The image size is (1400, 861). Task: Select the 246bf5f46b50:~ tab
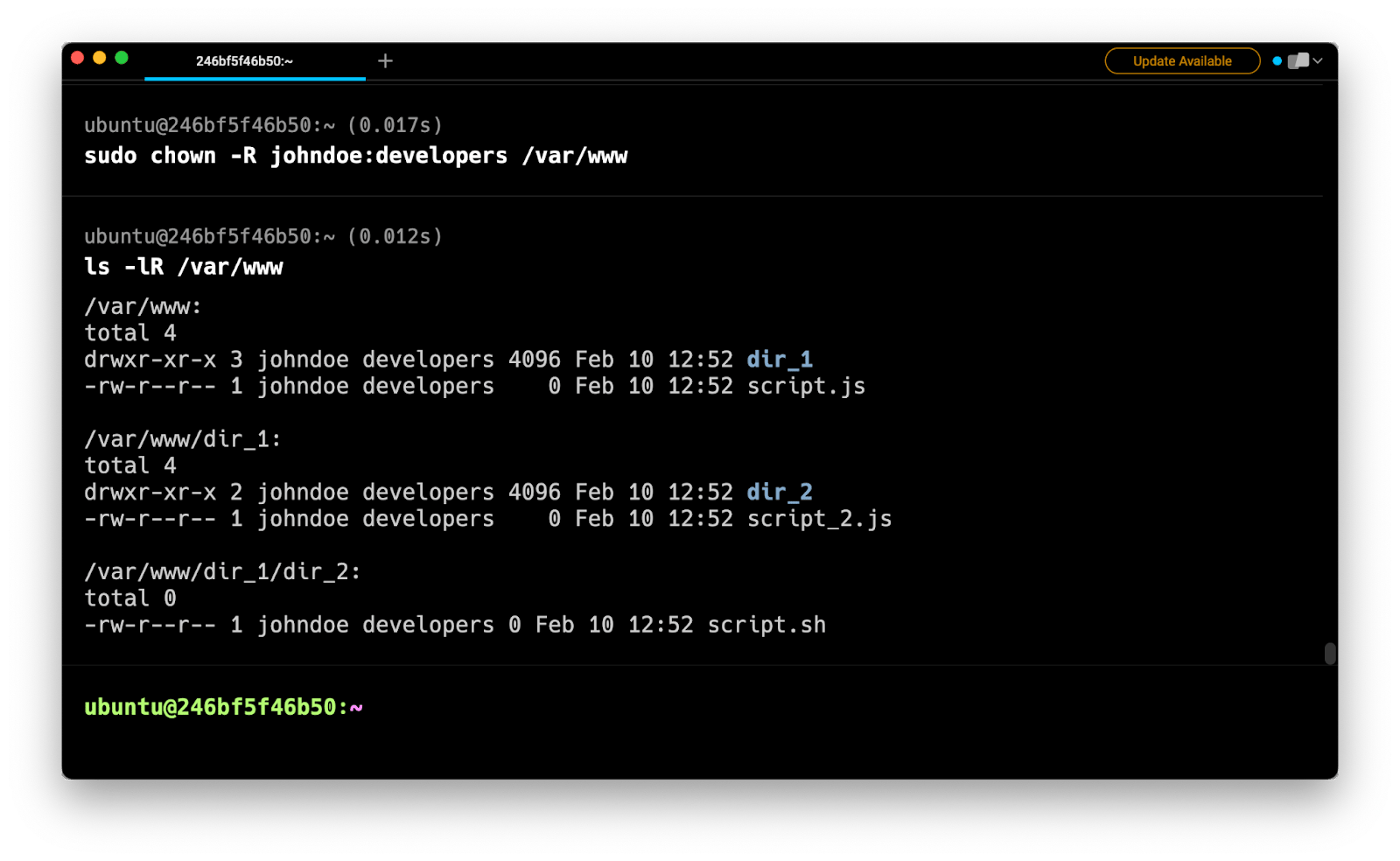point(245,61)
